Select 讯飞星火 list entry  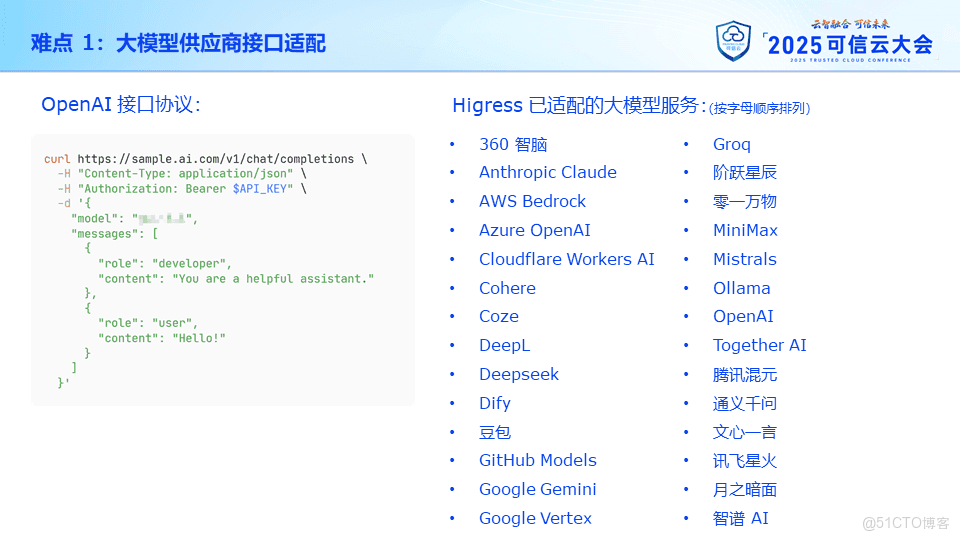point(744,461)
